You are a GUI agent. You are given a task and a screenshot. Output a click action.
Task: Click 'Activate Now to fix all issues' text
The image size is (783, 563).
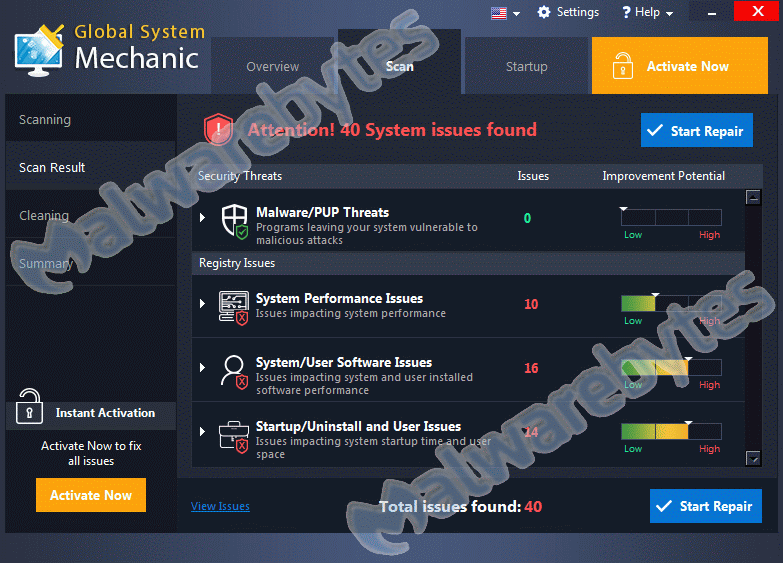click(x=91, y=453)
